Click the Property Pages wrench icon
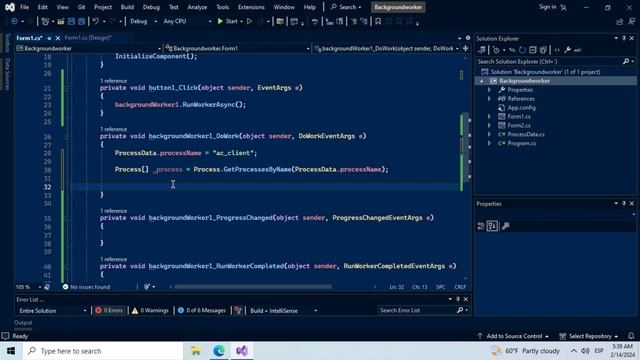 point(505,226)
